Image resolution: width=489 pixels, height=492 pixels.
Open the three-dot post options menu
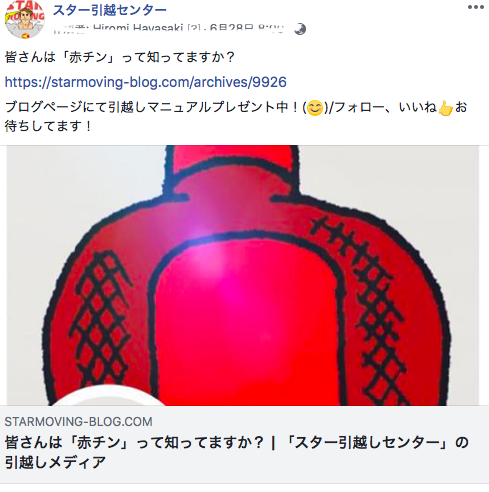point(475,7)
